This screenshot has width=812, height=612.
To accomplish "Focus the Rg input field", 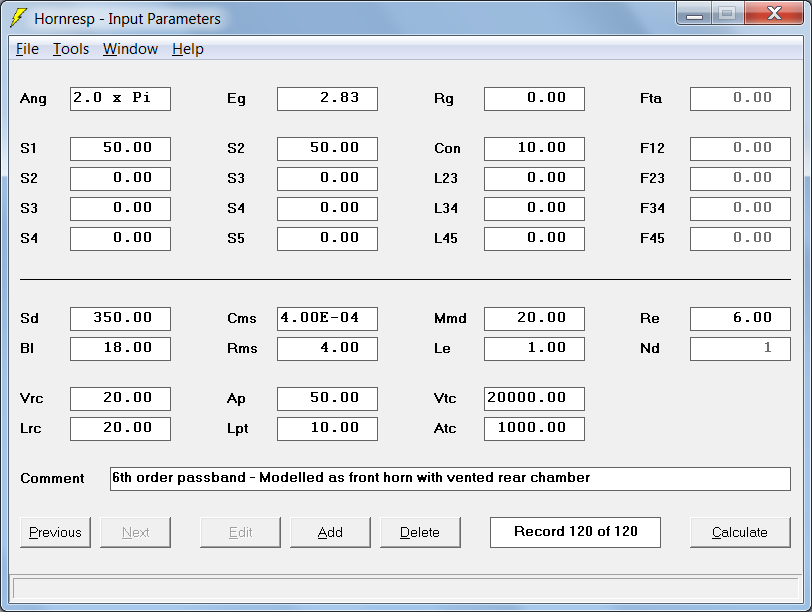I will pyautogui.click(x=534, y=99).
